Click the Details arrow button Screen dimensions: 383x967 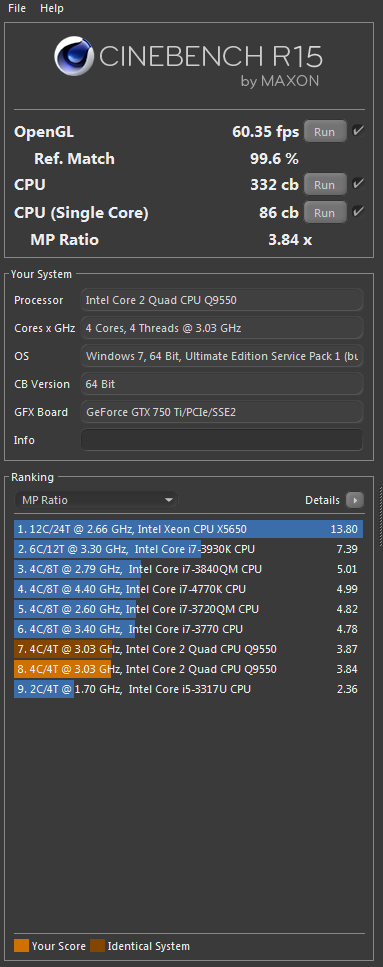pyautogui.click(x=355, y=500)
